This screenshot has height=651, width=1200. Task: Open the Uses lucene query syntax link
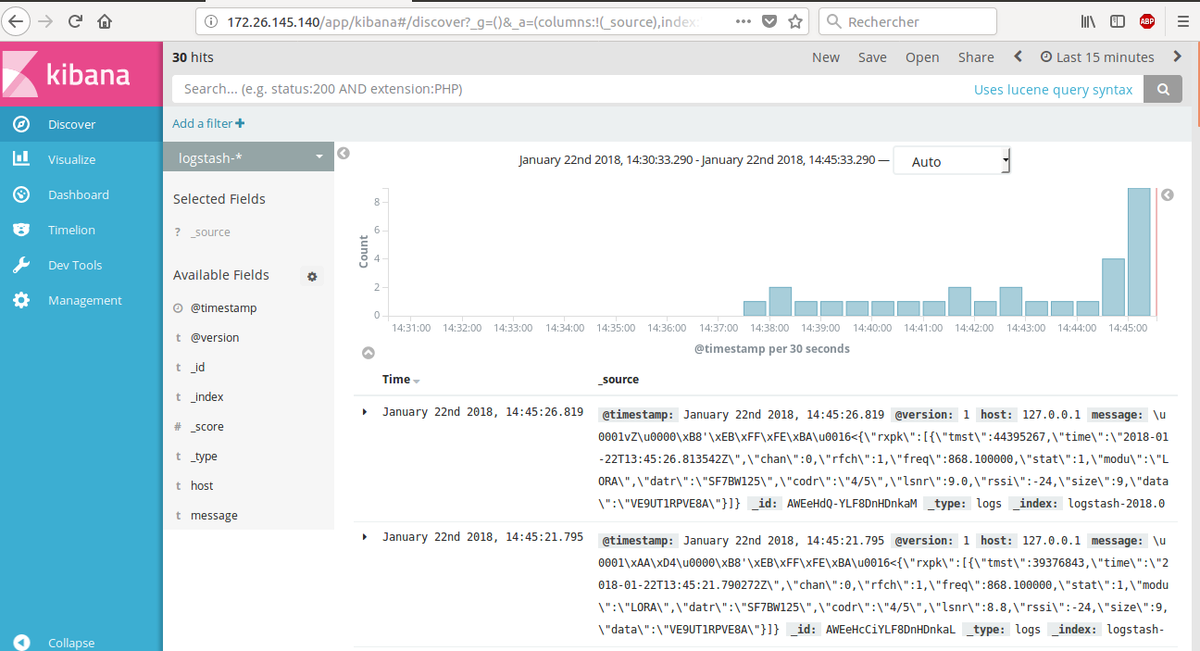click(x=1053, y=89)
